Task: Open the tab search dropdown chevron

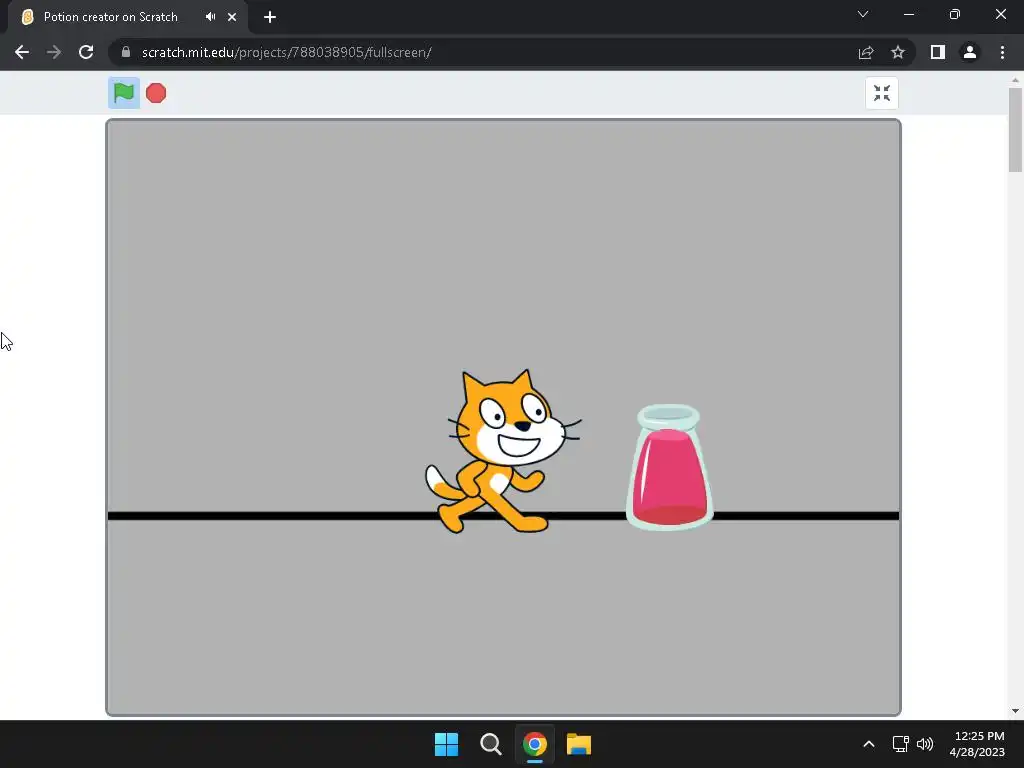Action: (x=863, y=14)
